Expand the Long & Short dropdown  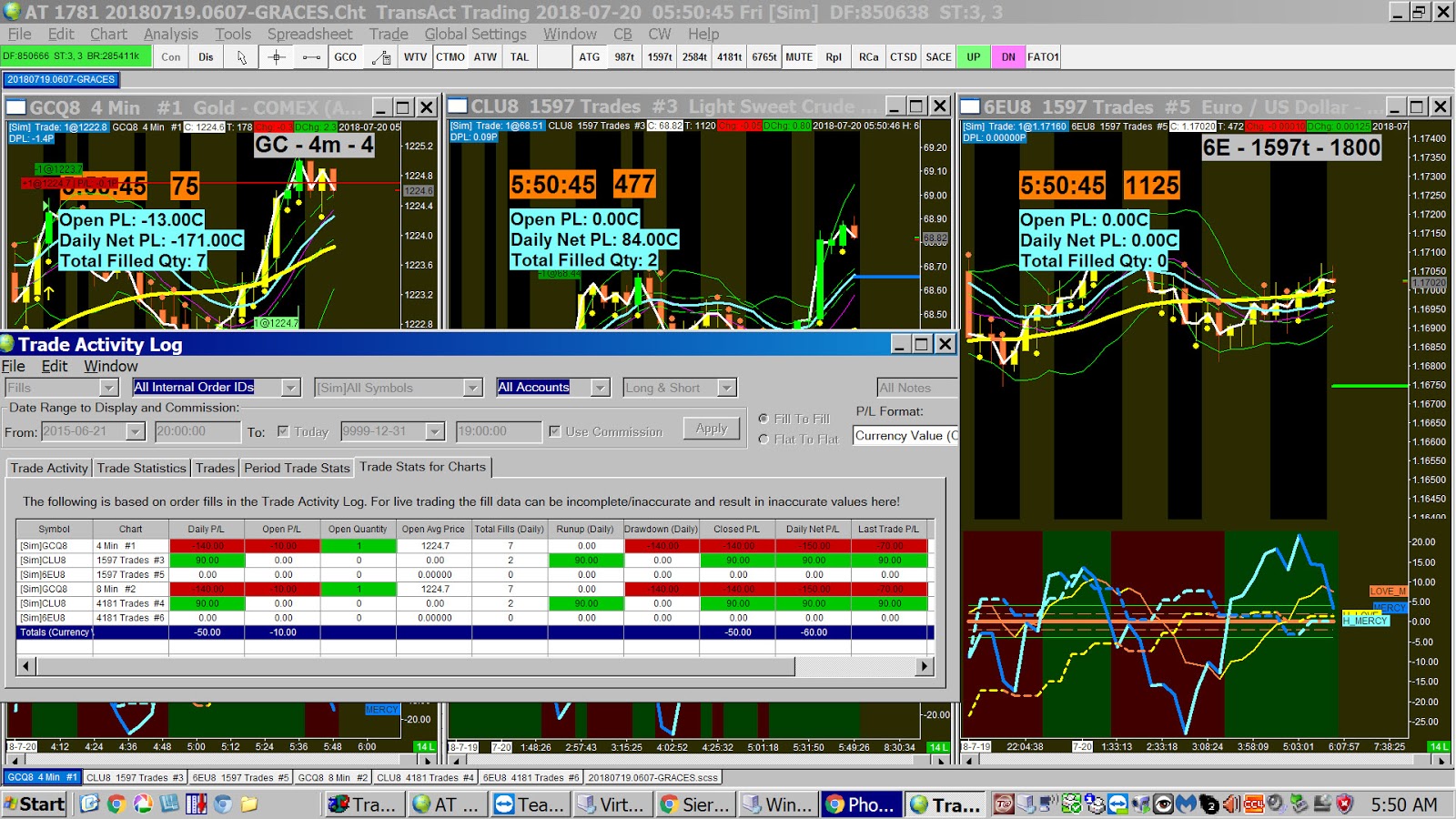click(x=728, y=387)
